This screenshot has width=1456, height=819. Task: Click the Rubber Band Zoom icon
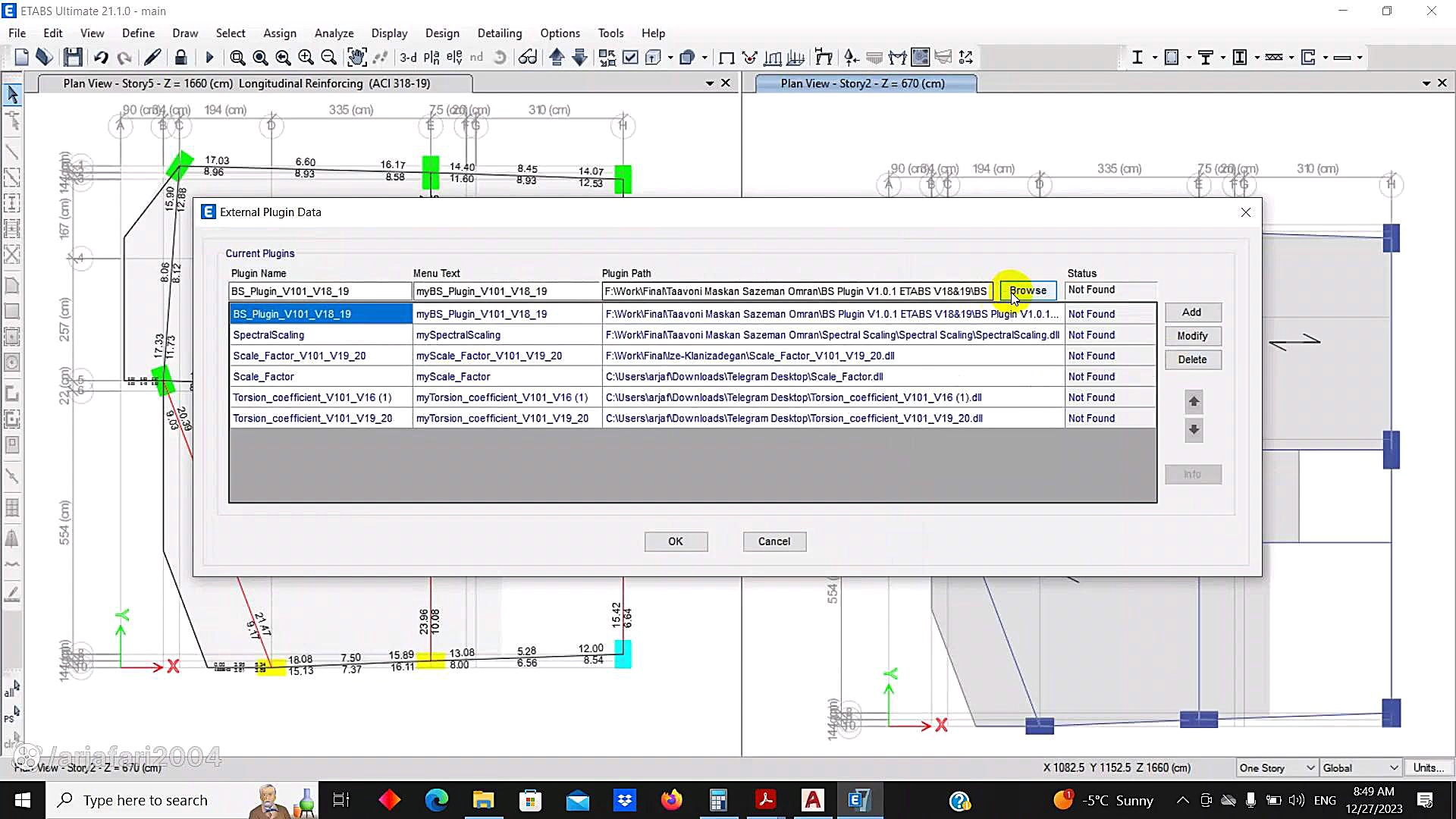coord(237,57)
